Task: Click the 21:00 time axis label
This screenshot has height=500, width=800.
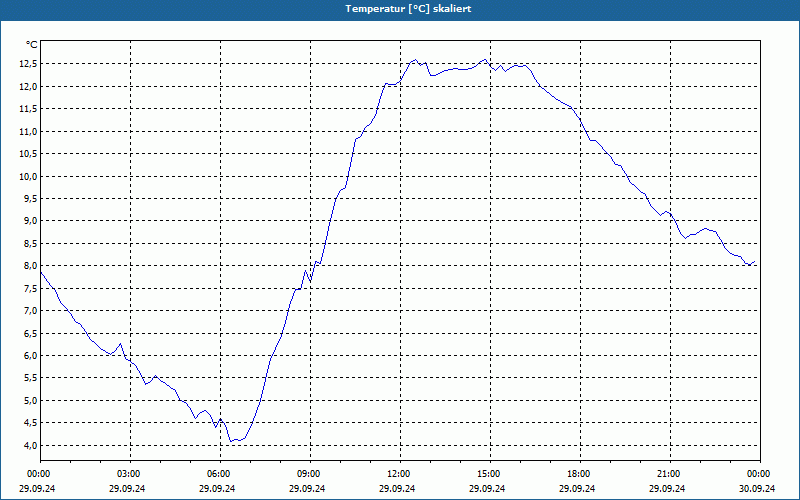Action: pyautogui.click(x=670, y=474)
